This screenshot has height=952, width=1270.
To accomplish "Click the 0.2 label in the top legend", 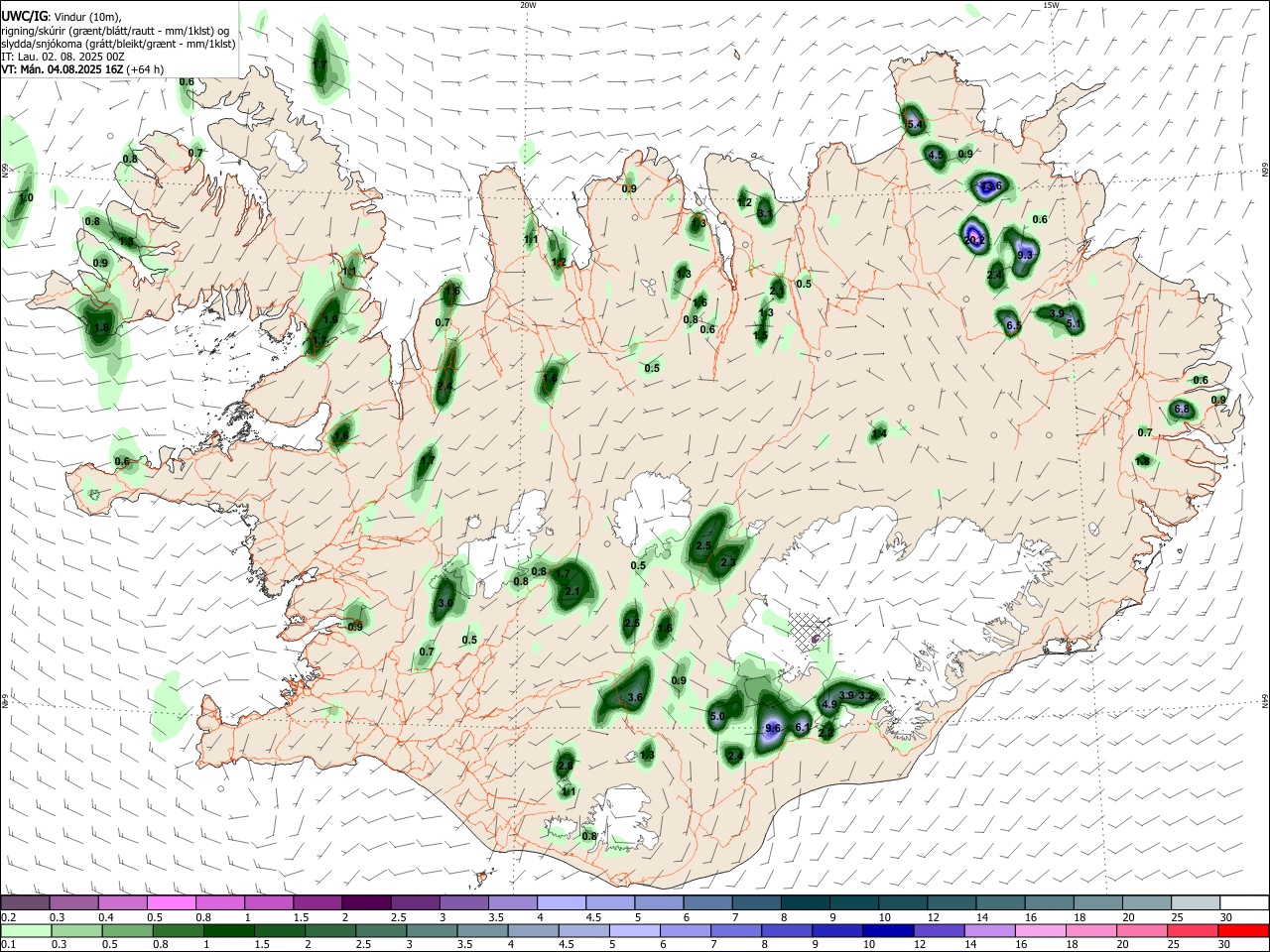I will [8, 917].
